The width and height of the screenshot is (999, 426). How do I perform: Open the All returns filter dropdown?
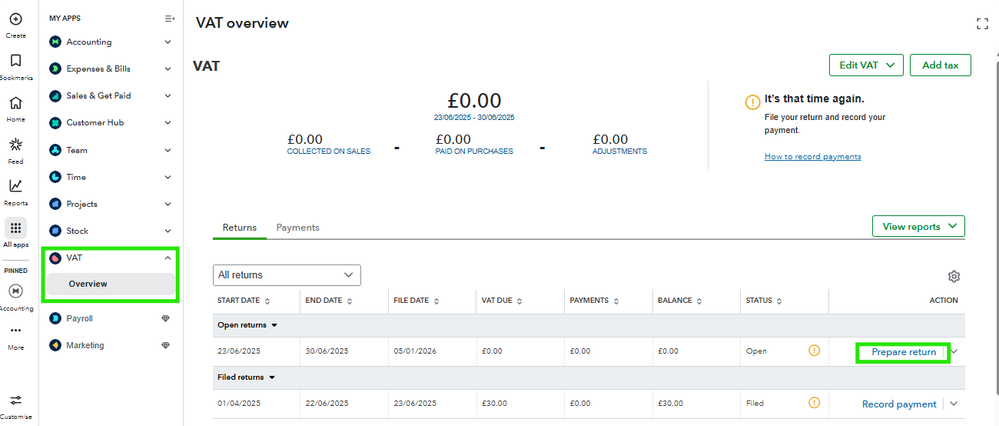pyautogui.click(x=287, y=275)
